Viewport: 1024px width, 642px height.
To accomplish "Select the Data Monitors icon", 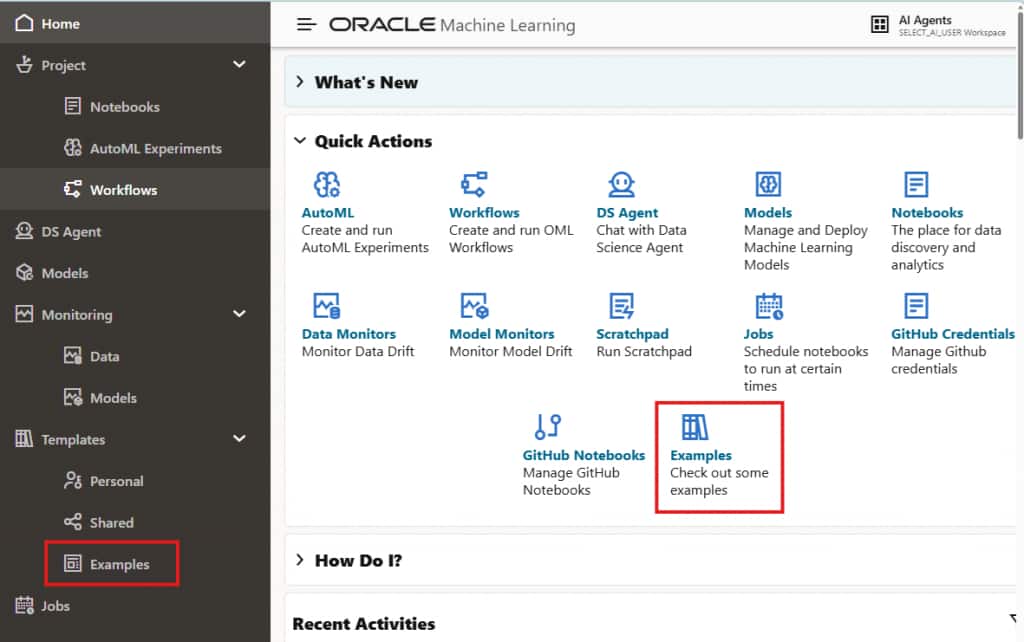I will tap(327, 305).
